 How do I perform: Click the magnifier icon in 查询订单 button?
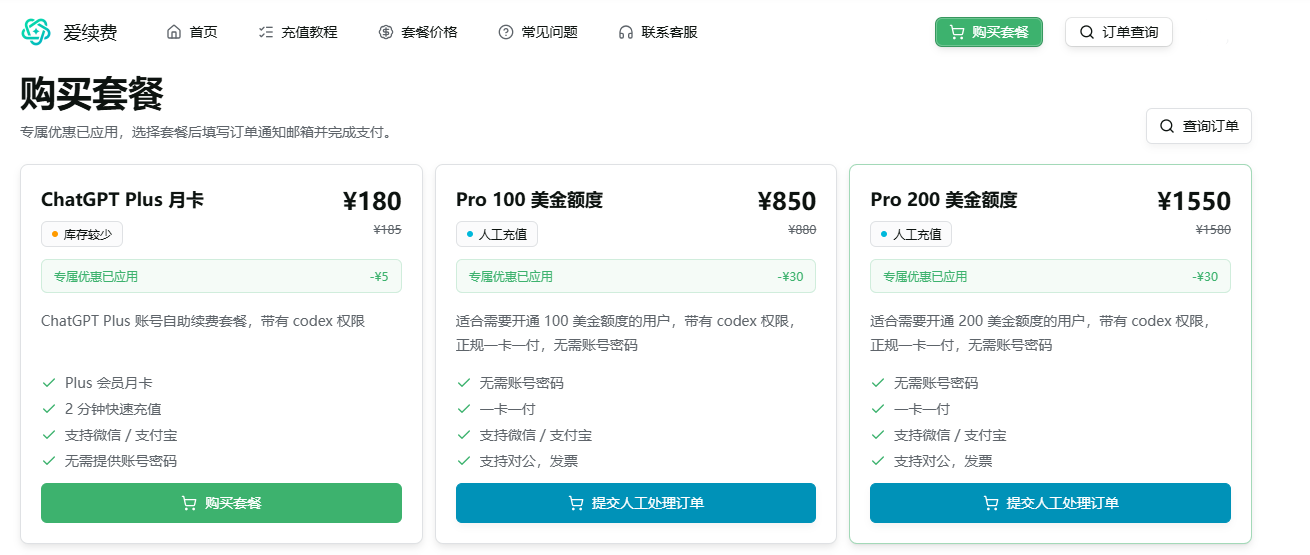1167,126
